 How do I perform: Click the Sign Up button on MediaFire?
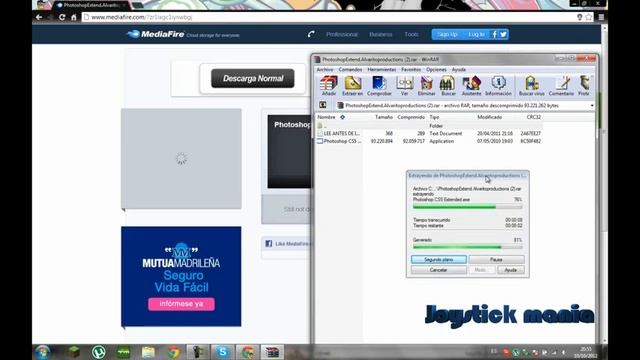pos(447,34)
